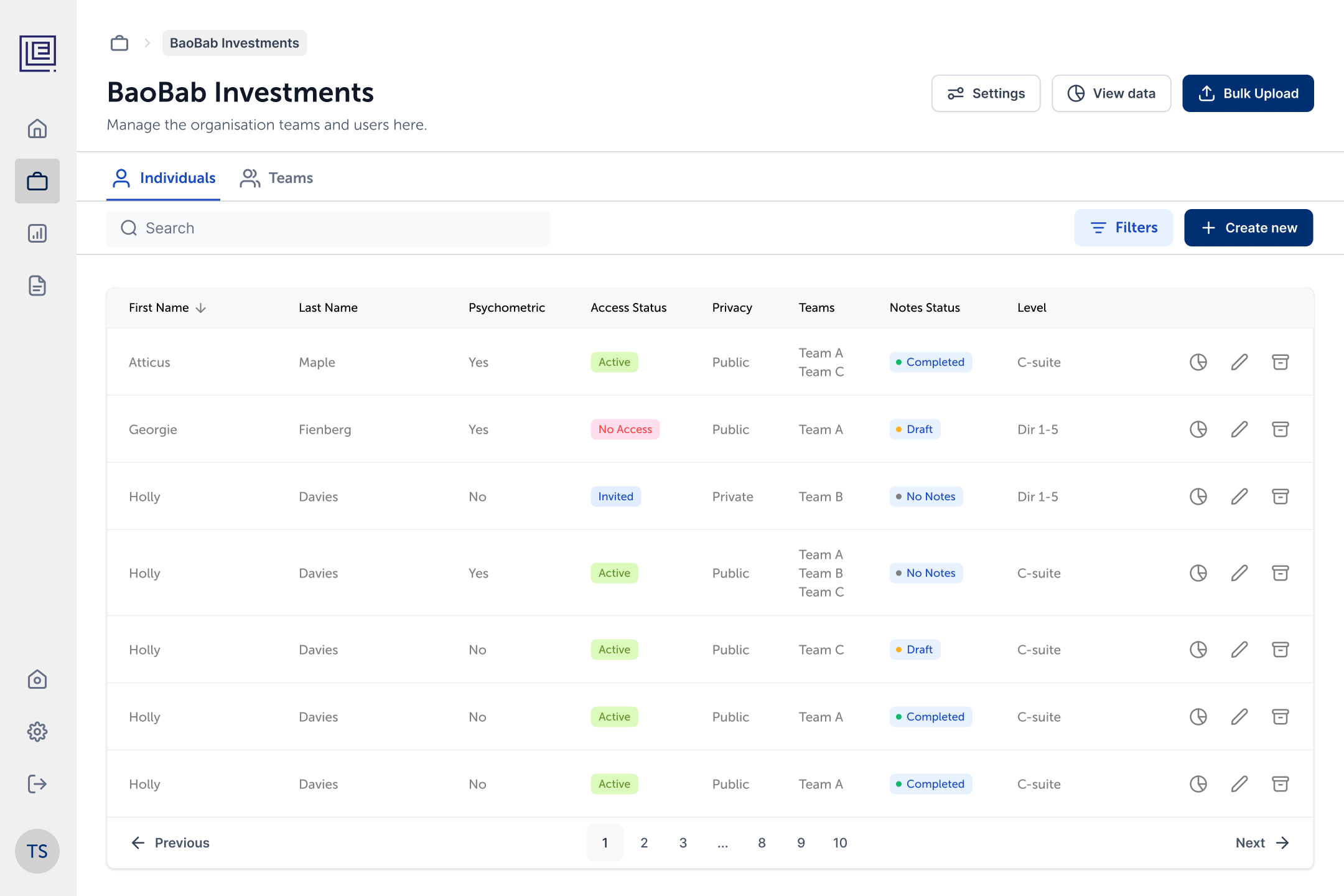
Task: Archive Georgie Fienberg row
Action: 1281,429
